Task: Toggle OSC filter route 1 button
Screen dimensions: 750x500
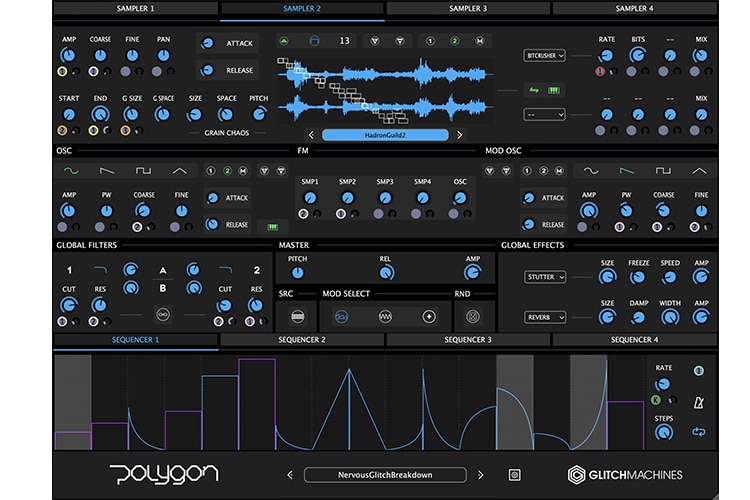Action: (x=211, y=171)
